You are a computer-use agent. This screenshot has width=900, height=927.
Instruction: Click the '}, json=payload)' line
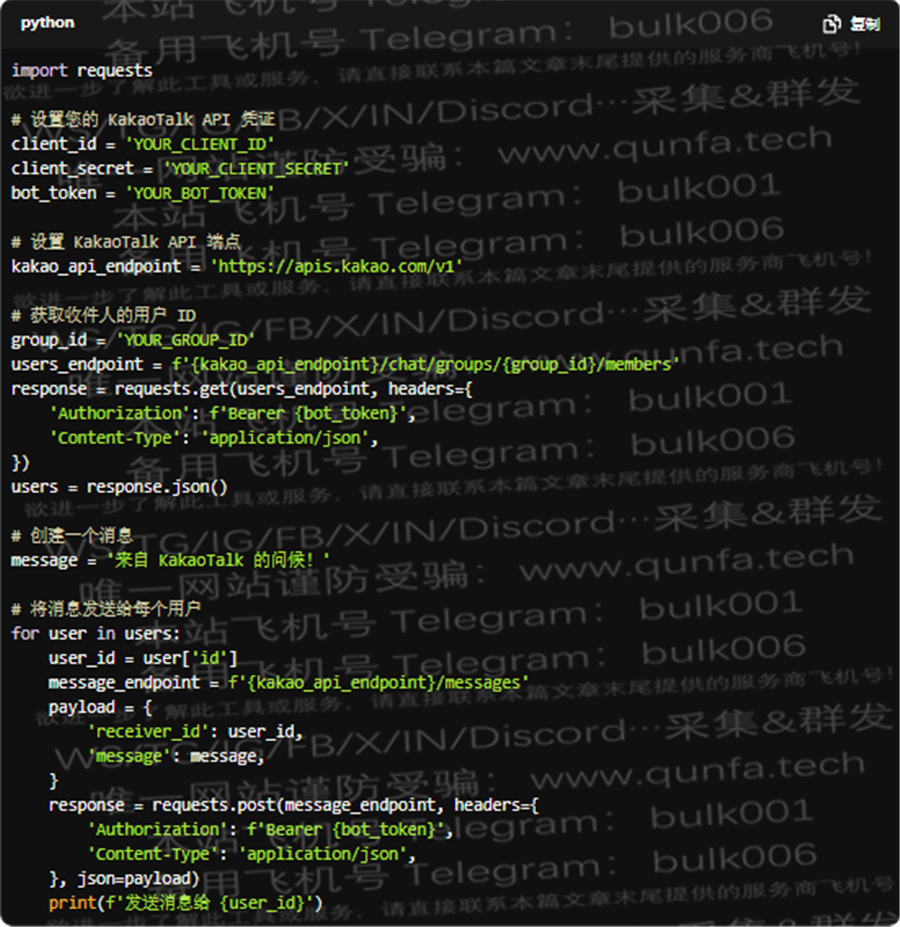124,879
